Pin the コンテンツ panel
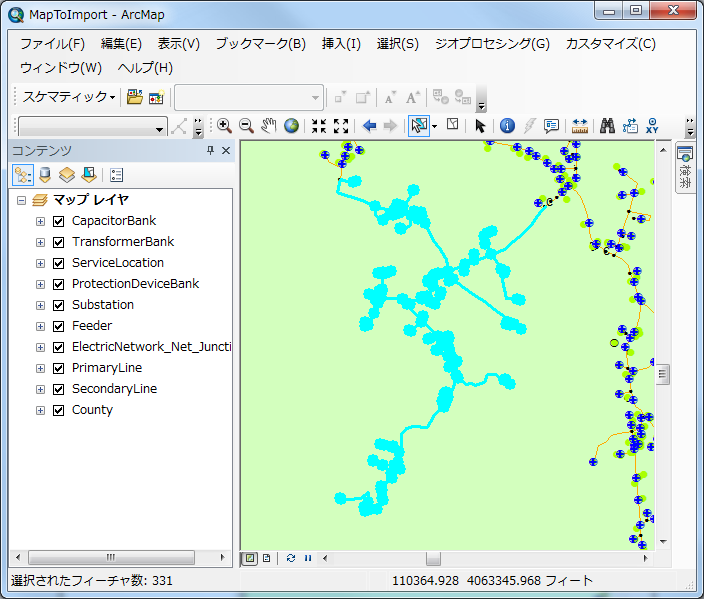This screenshot has height=599, width=704. (210, 150)
